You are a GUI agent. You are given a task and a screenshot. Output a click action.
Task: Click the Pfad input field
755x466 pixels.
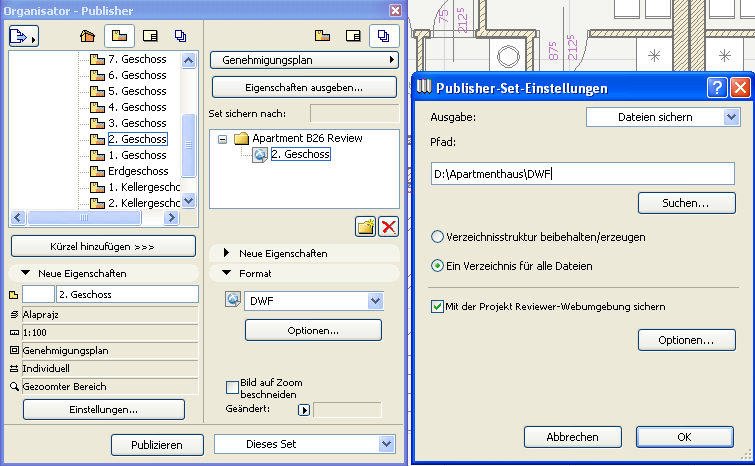pyautogui.click(x=583, y=174)
